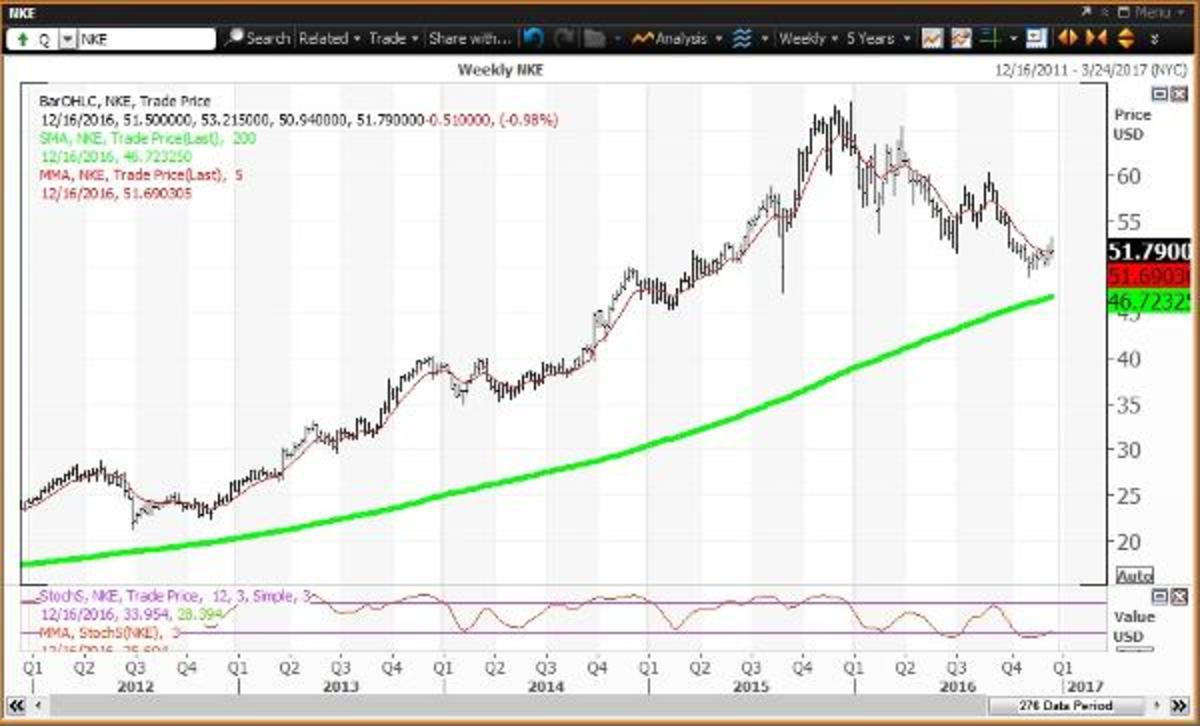Screen dimensions: 1200x726
Task: Click the Weekly NKE chart title
Action: 501,70
